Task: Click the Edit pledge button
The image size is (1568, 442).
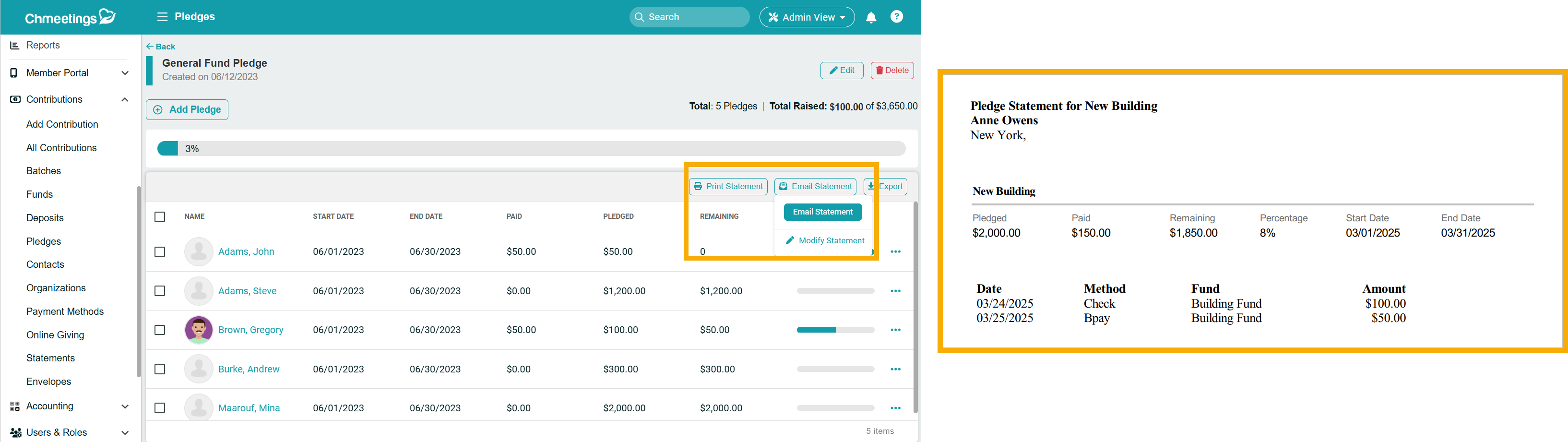Action: 842,71
